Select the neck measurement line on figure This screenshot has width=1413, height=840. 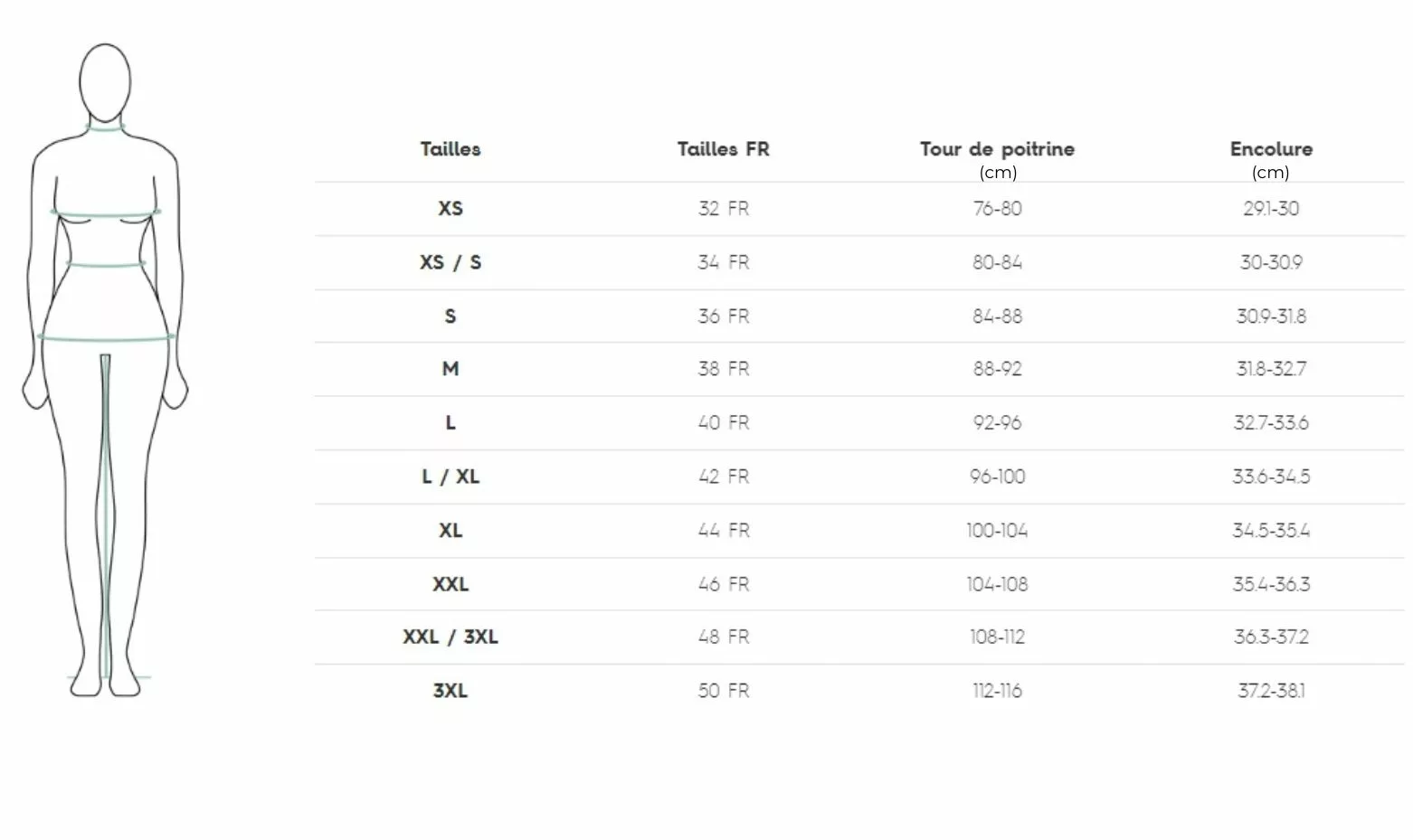(x=106, y=128)
